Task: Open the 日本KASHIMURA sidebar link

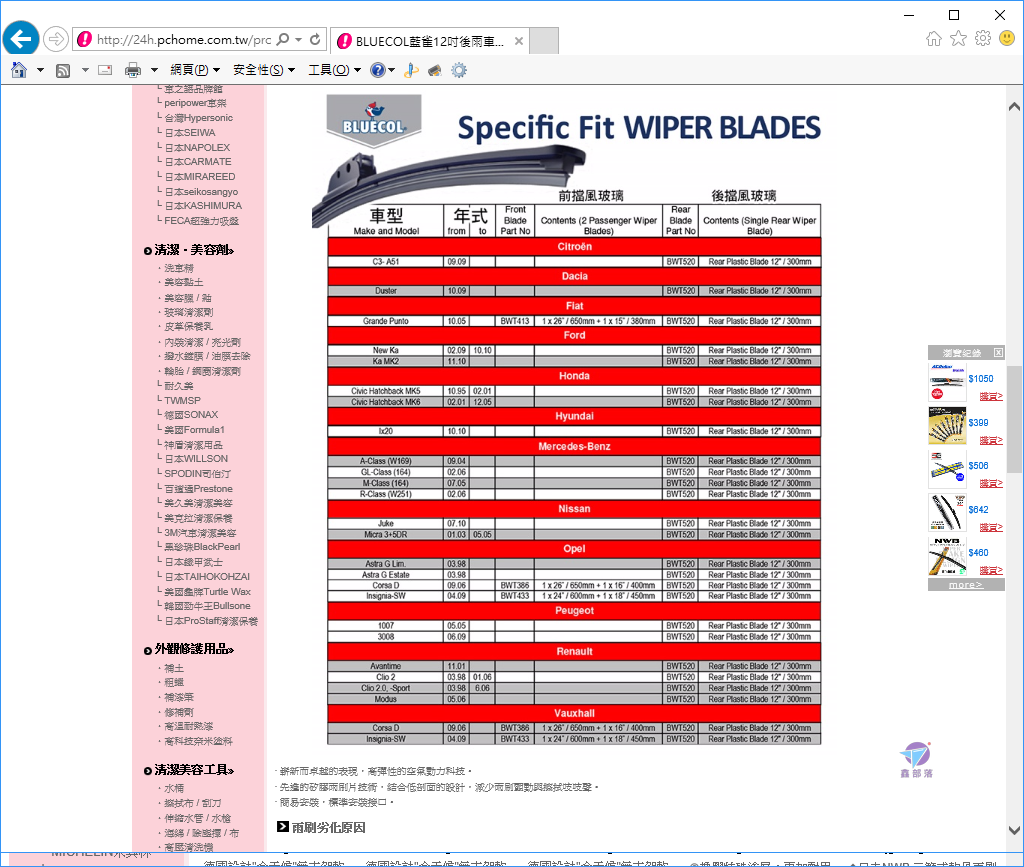Action: (203, 206)
